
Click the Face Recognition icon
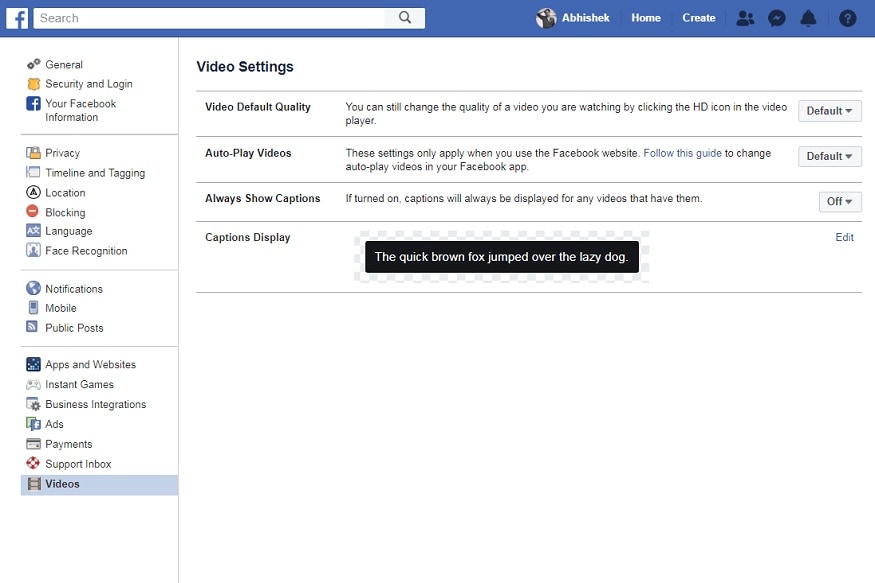click(33, 250)
